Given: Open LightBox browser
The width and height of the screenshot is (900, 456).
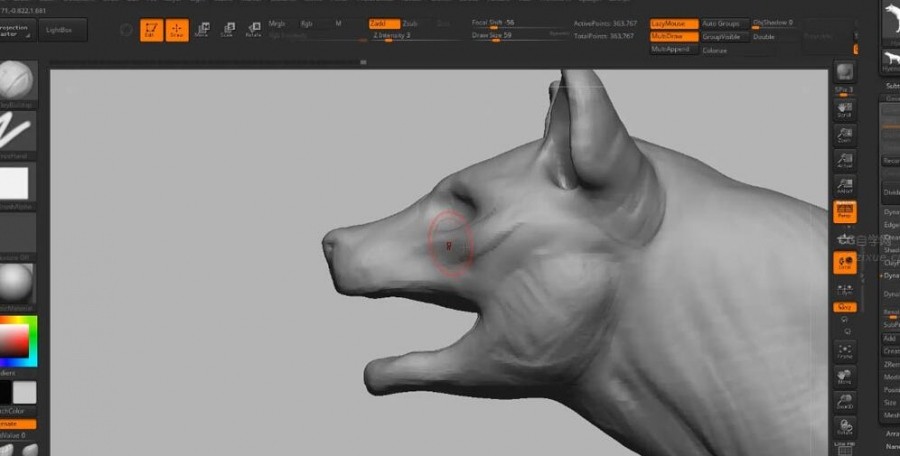Looking at the screenshot, I should pyautogui.click(x=63, y=30).
